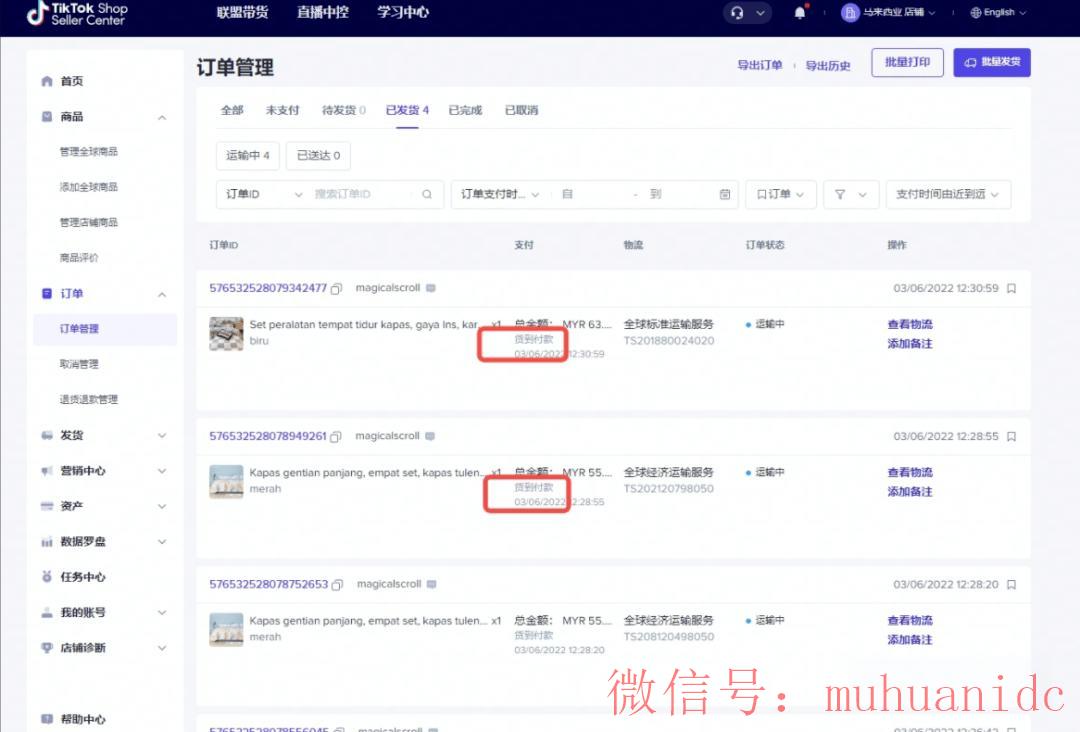Expand the 店铺诊断 sidebar section

click(x=162, y=648)
